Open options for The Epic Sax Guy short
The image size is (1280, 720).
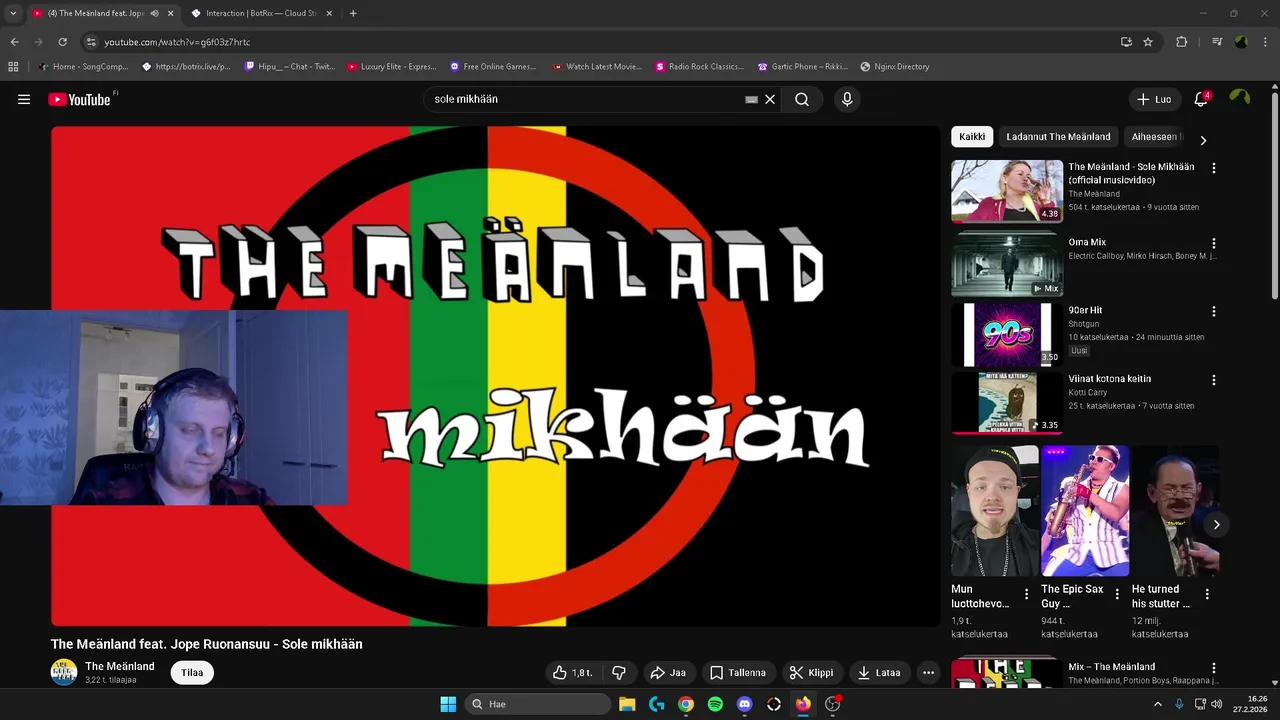[x=1117, y=594]
